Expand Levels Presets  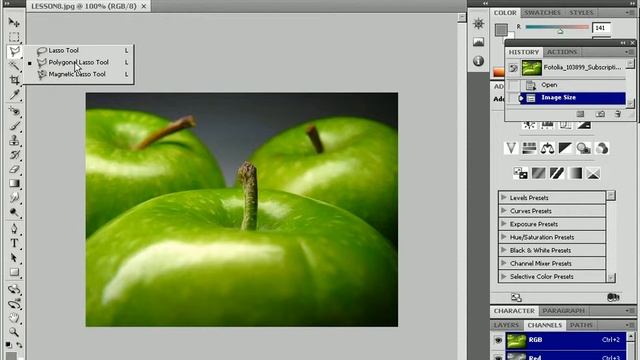504,198
